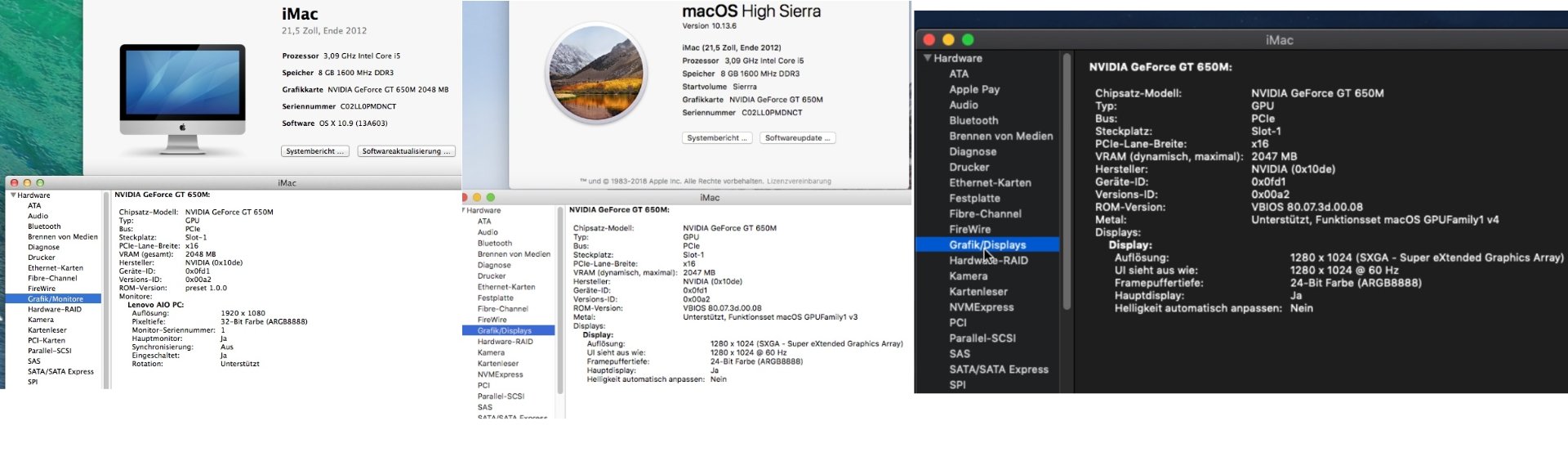
Task: Click the iMac computer picture
Action: click(x=182, y=96)
